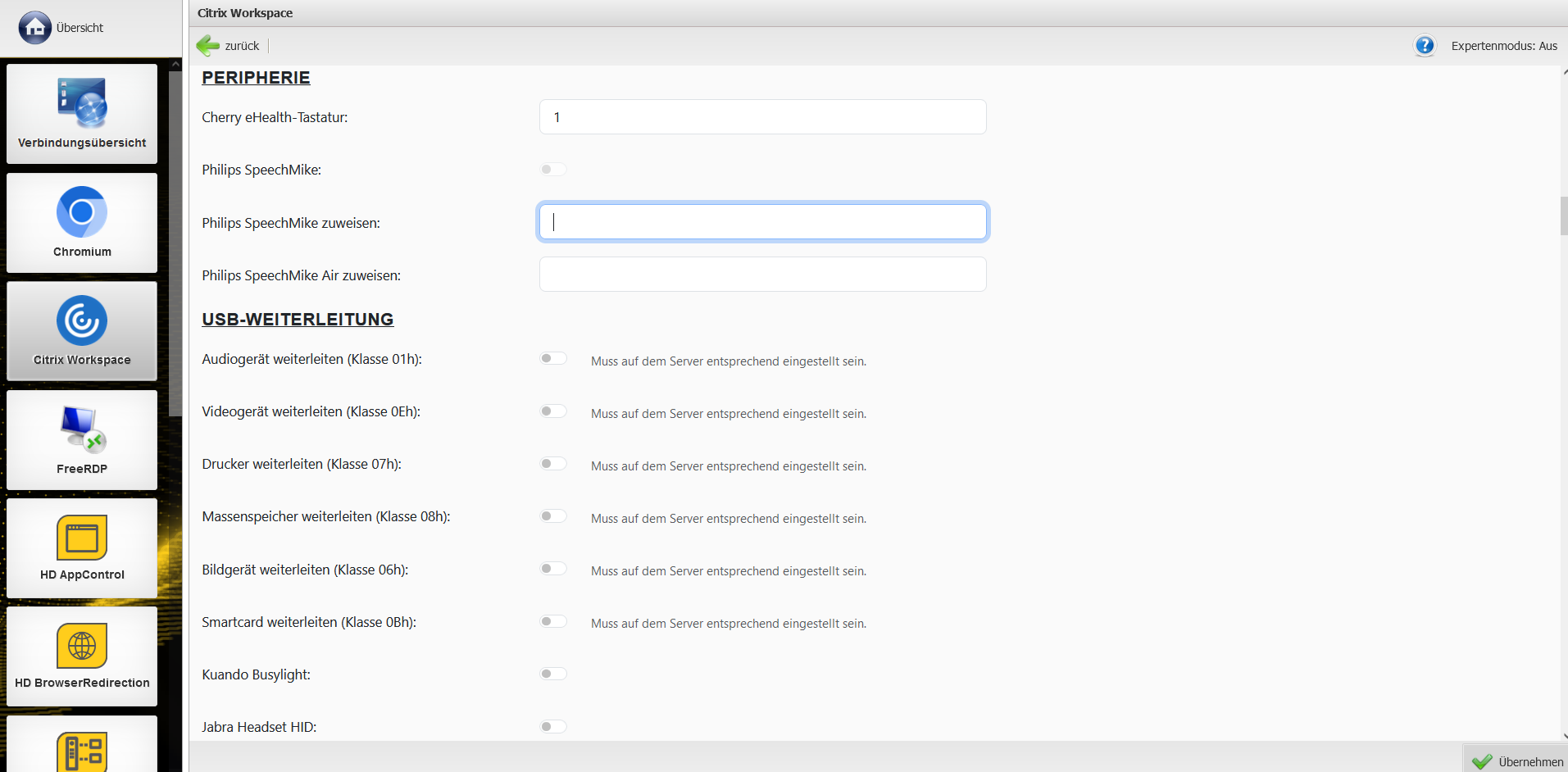Image resolution: width=1568 pixels, height=772 pixels.
Task: Enable the Jabra Headset HID switch
Action: [553, 727]
